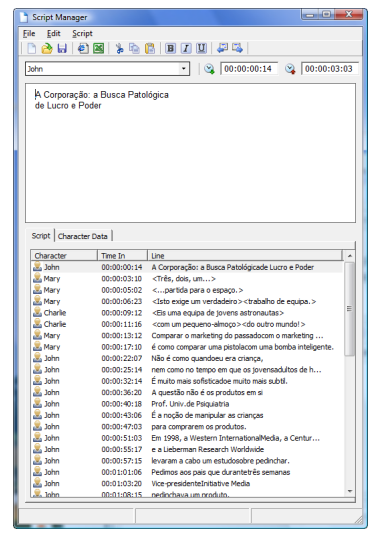The width and height of the screenshot is (377, 537).
Task: Sort by the Time In column header
Action: click(123, 256)
